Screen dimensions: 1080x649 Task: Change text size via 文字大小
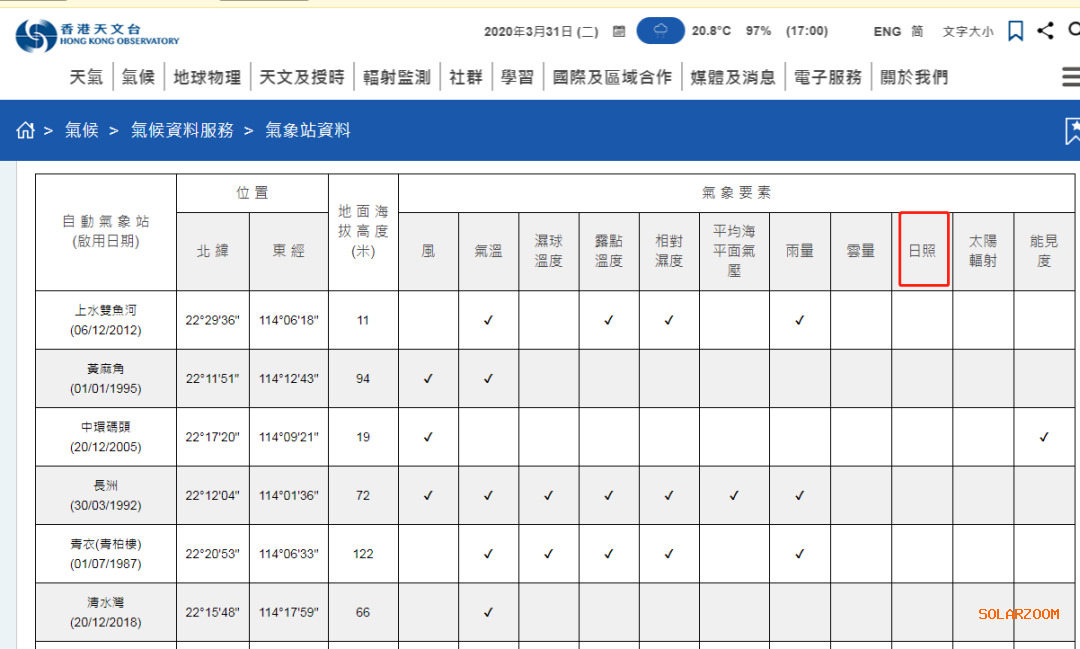[x=968, y=32]
